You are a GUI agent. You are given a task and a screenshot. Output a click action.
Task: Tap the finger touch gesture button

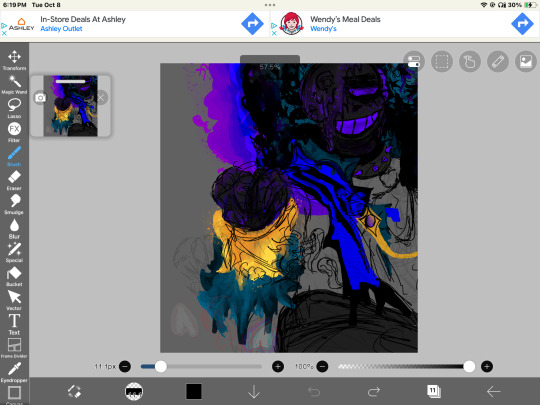pos(470,62)
